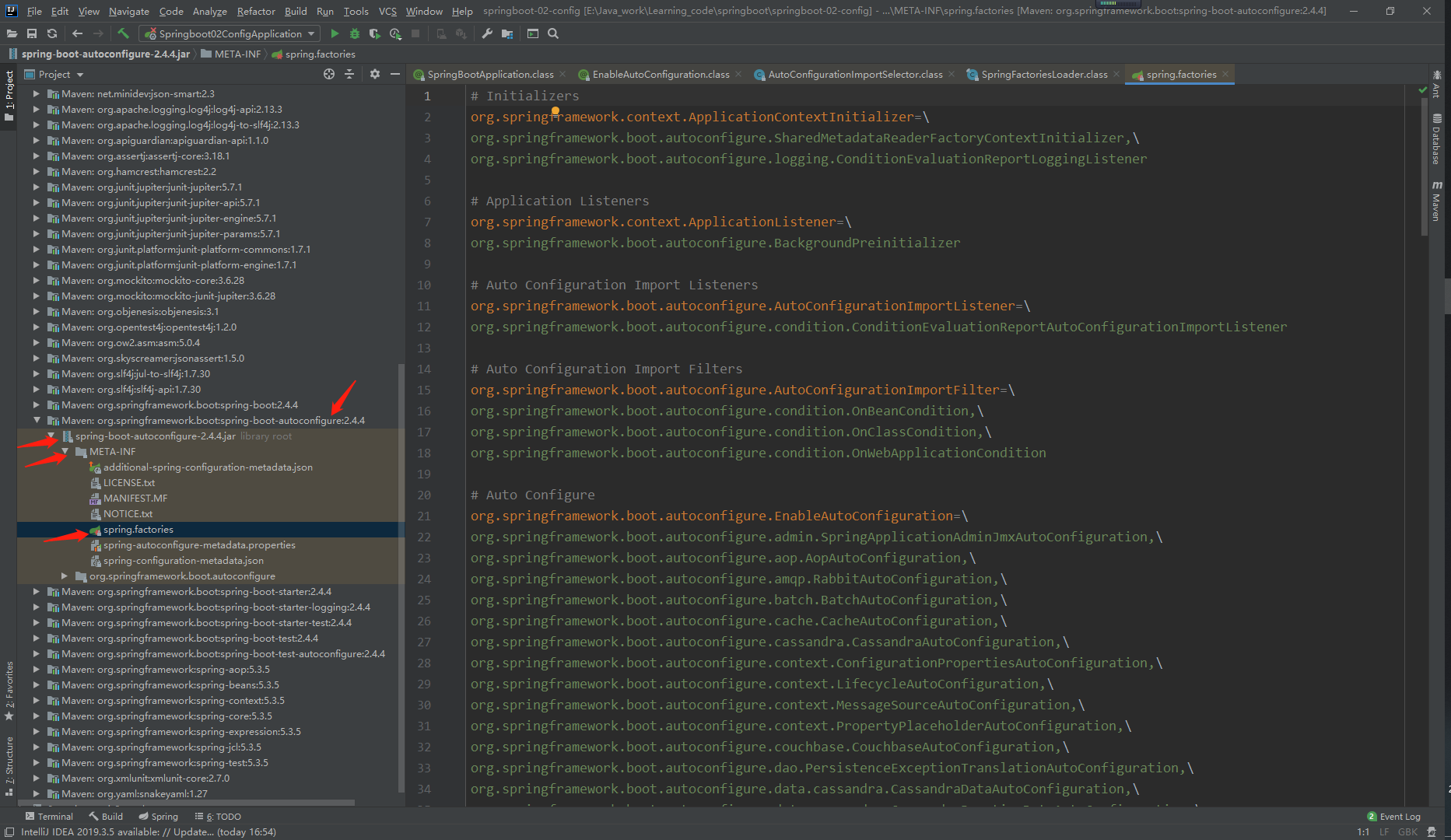Expand Maven: org.yaml:snakeyaml:1.27
The image size is (1451, 840).
tap(37, 793)
